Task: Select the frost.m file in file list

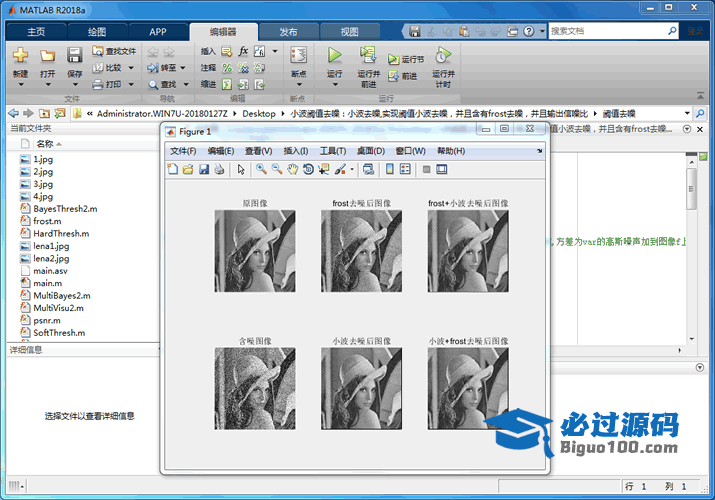Action: pyautogui.click(x=47, y=221)
